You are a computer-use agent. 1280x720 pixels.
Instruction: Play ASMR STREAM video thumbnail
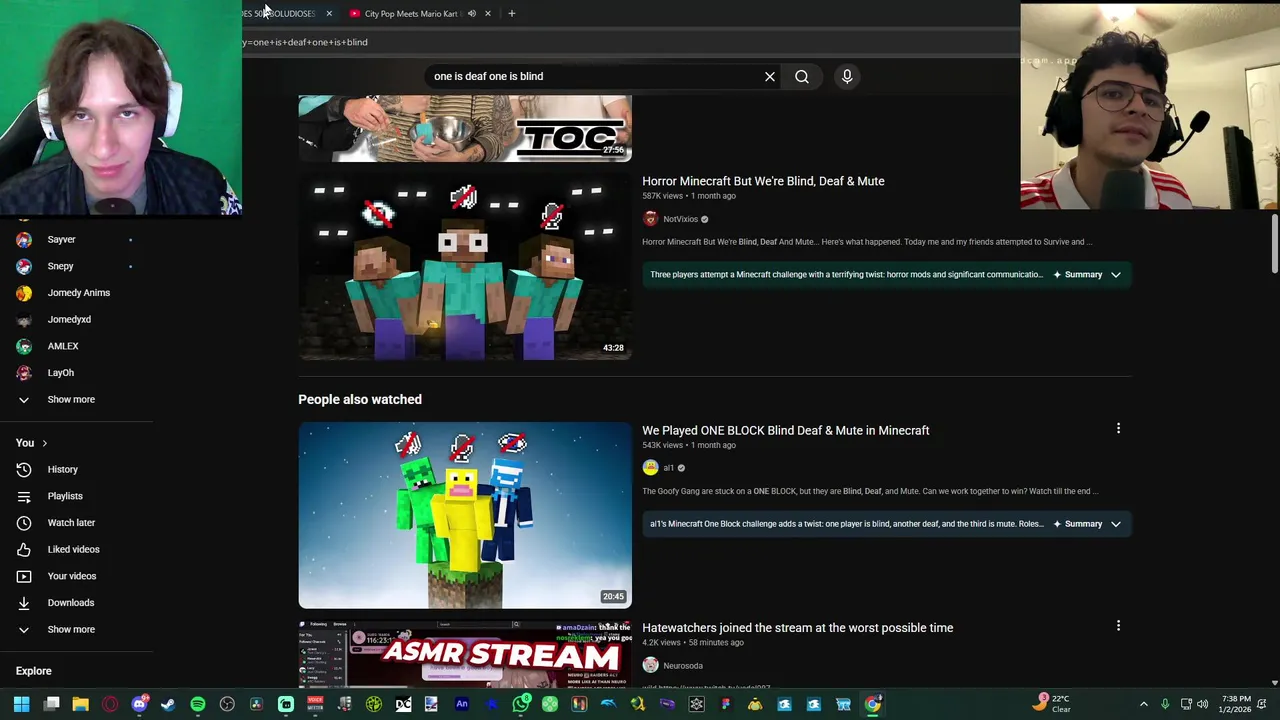point(465,654)
